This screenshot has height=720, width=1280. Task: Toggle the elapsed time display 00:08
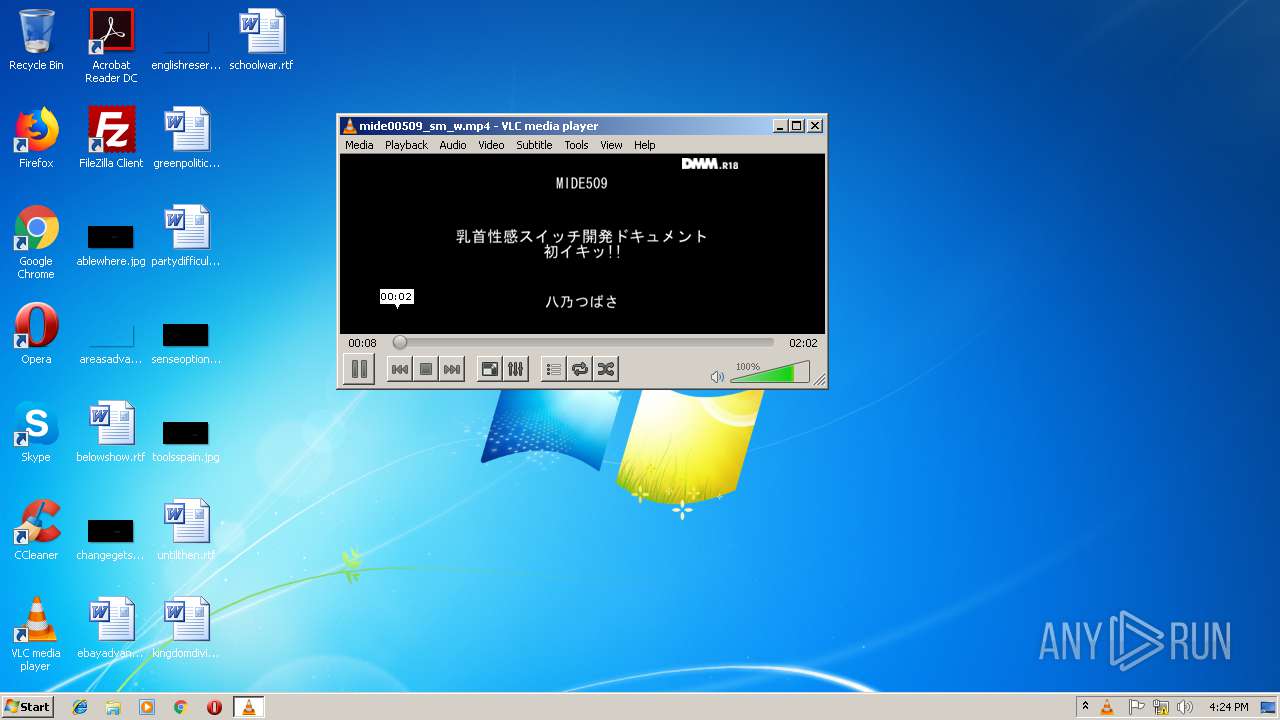[x=362, y=343]
